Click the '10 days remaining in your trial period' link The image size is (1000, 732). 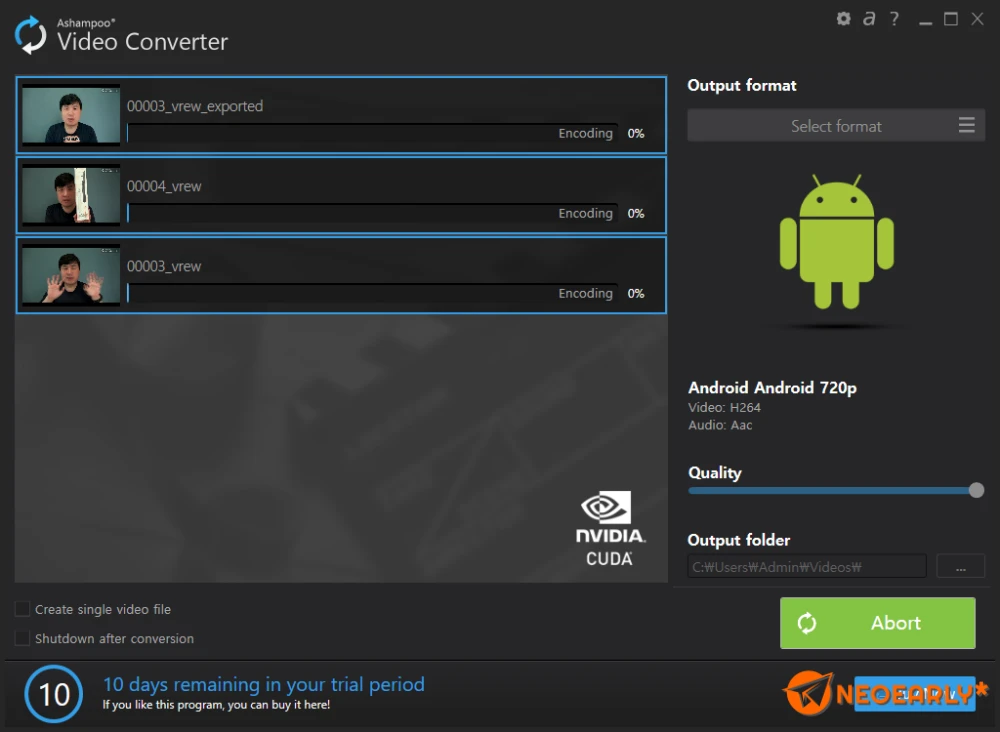pos(264,684)
